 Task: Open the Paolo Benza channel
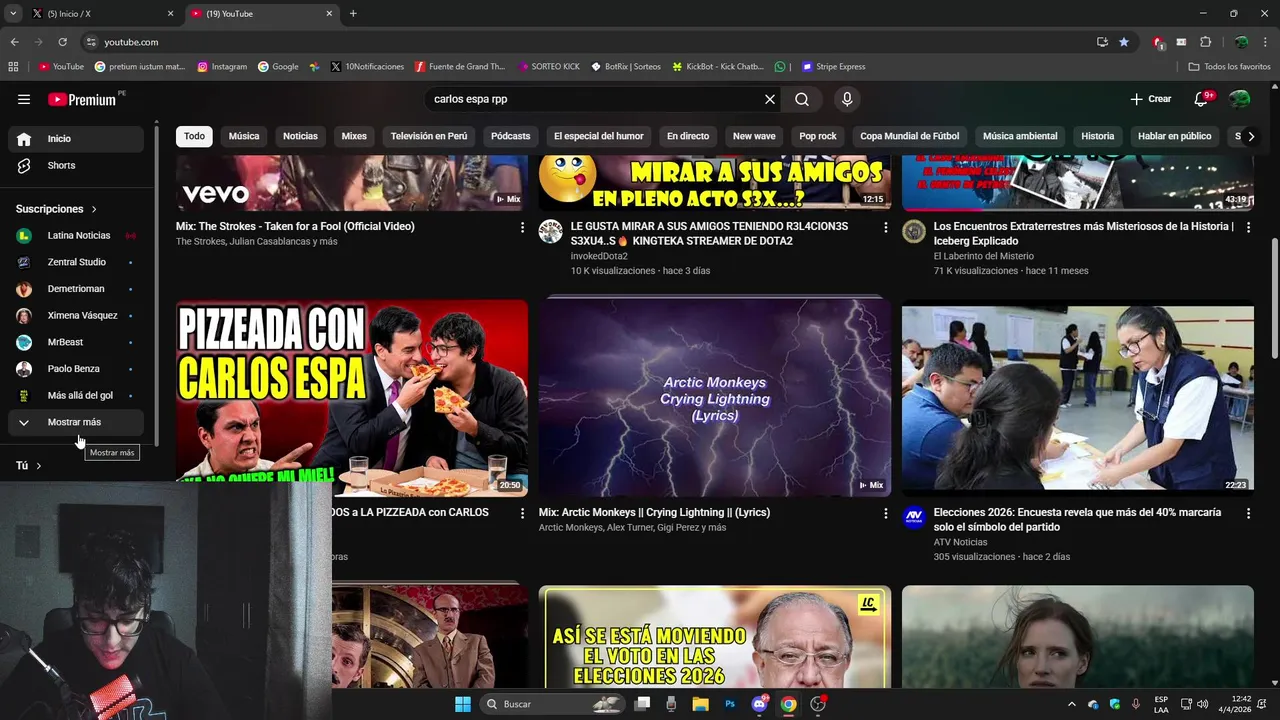pyautogui.click(x=76, y=369)
